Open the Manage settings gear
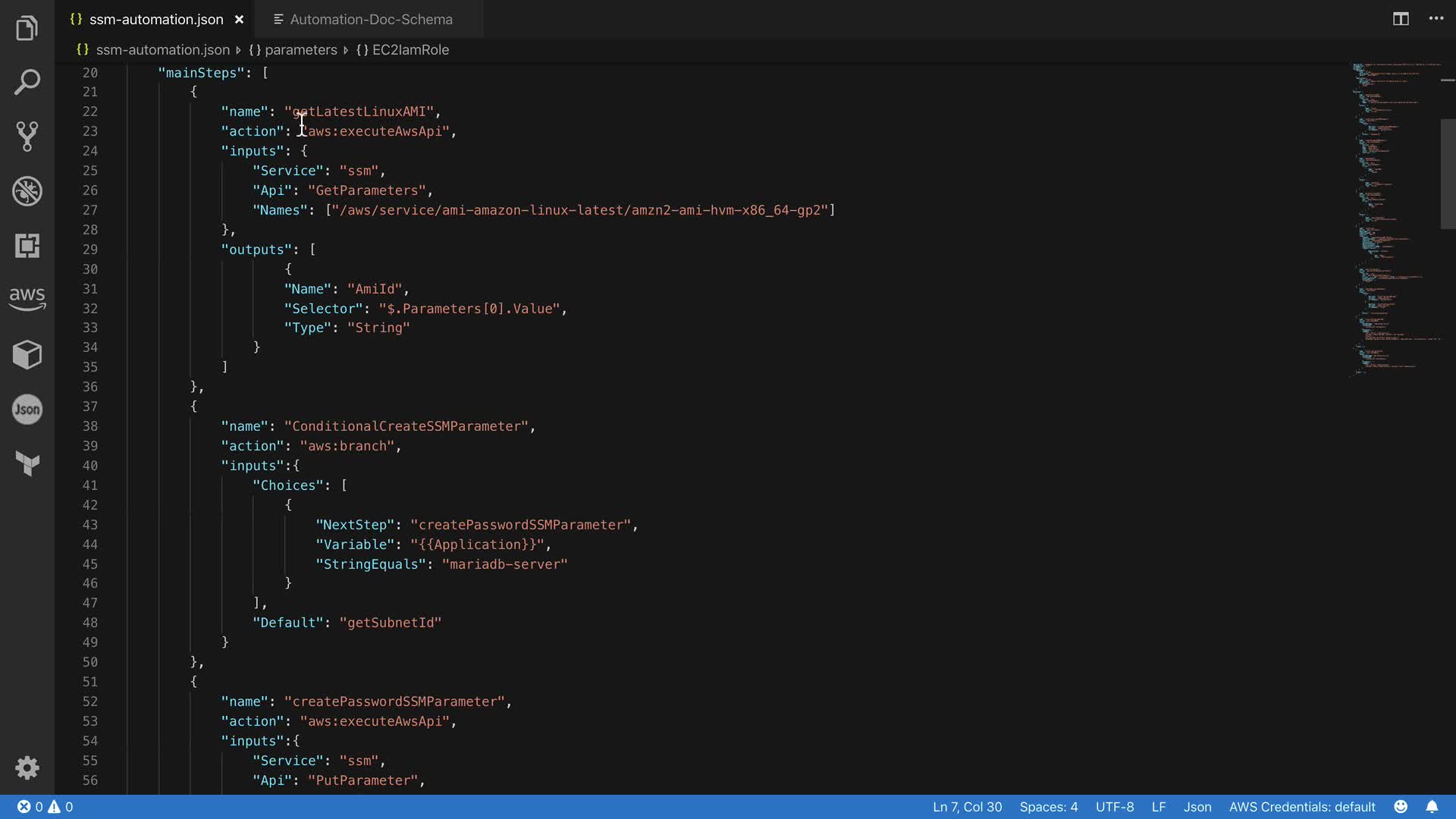This screenshot has height=819, width=1456. point(27,767)
